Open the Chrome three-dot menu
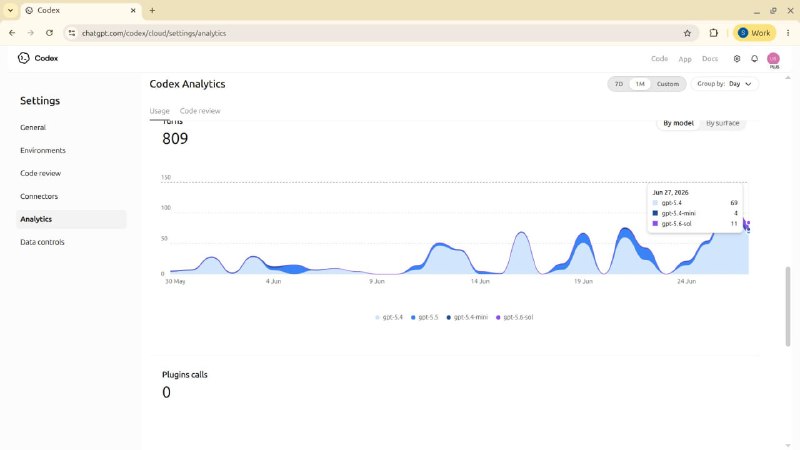The height and width of the screenshot is (450, 800). click(788, 33)
